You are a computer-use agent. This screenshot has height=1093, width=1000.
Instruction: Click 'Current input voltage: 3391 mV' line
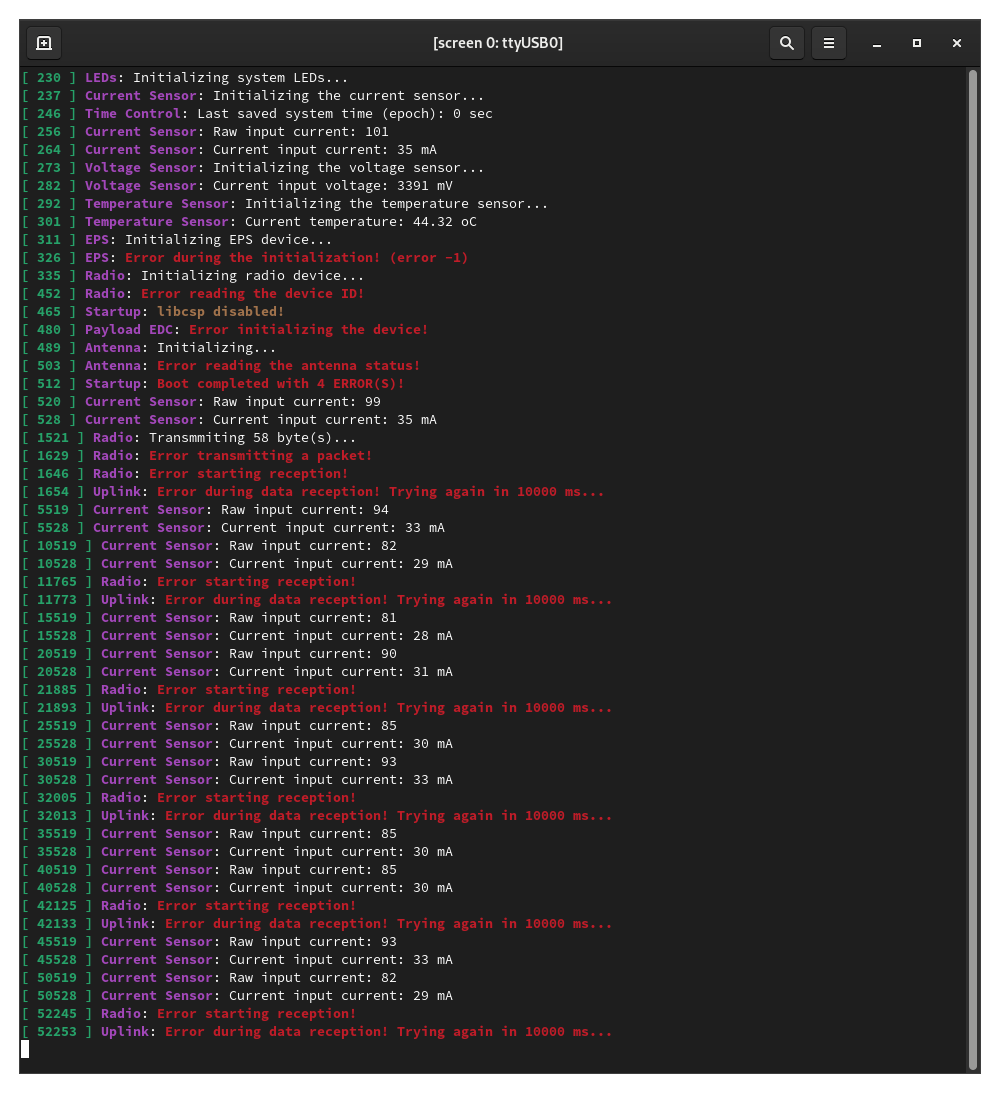[x=237, y=186]
